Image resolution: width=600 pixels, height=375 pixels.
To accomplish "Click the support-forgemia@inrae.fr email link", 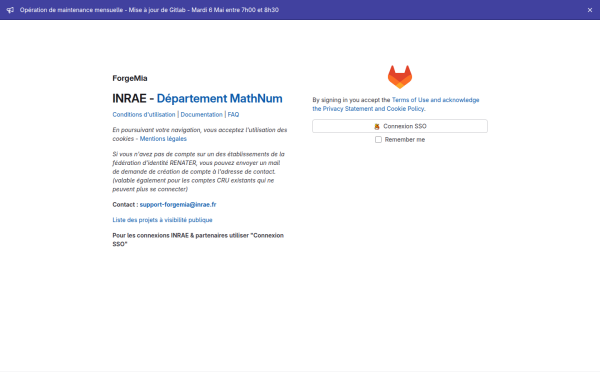I will click(x=178, y=204).
